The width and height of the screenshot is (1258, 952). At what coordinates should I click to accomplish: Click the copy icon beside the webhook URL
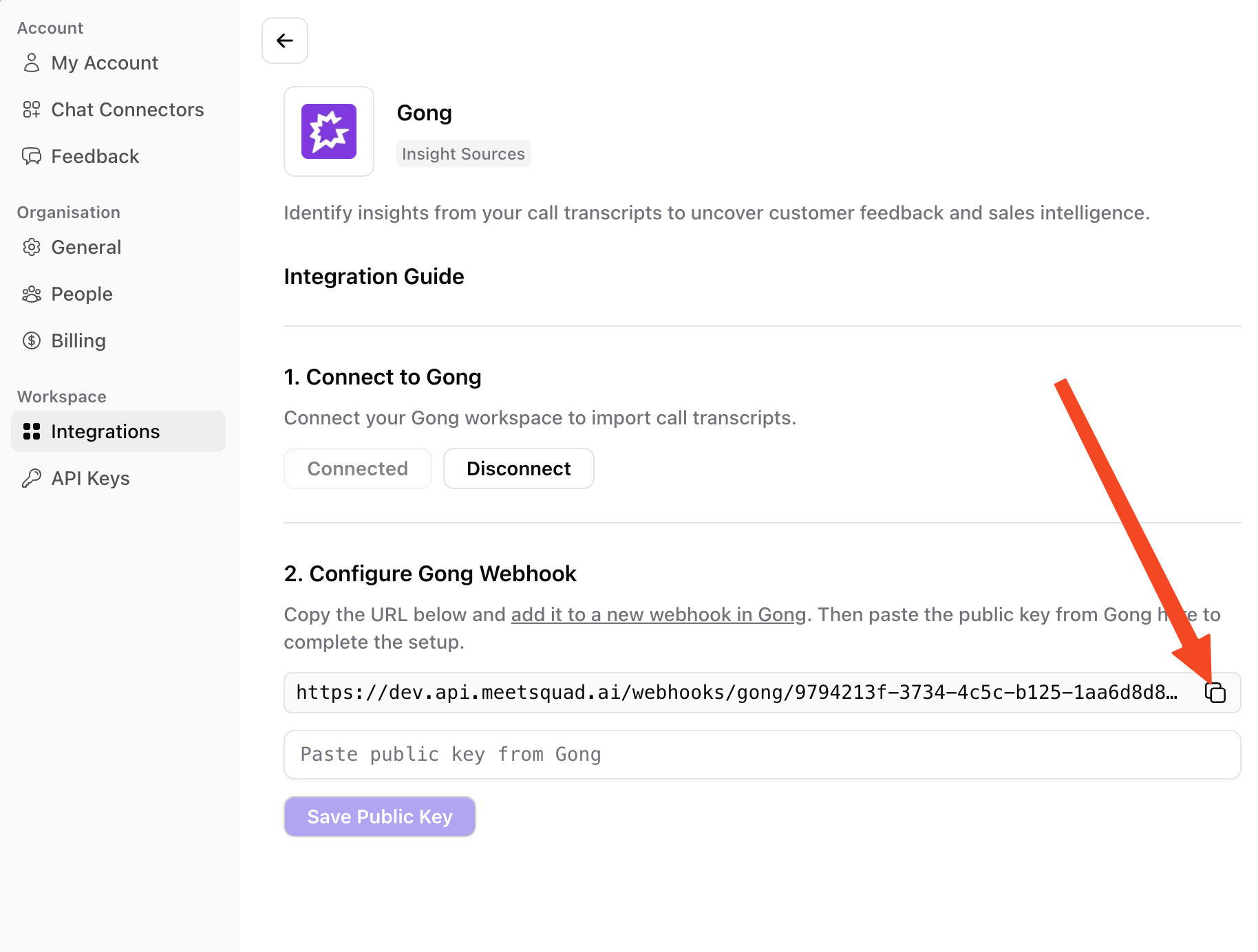(x=1215, y=693)
